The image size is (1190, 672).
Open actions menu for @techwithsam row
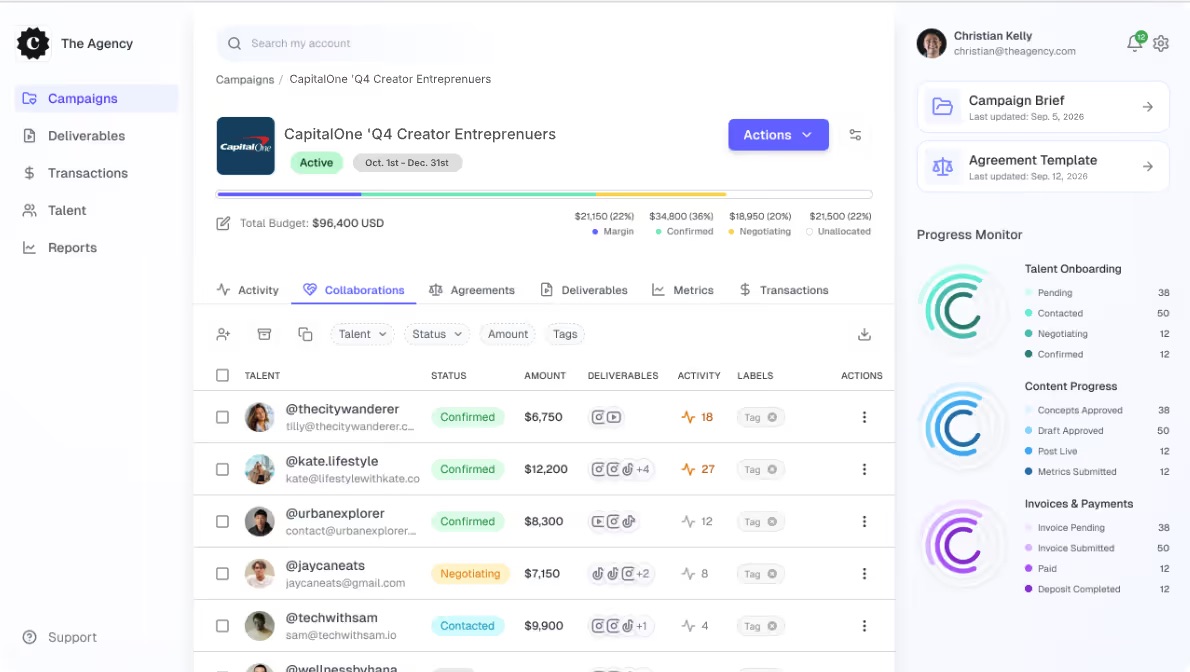[864, 626]
